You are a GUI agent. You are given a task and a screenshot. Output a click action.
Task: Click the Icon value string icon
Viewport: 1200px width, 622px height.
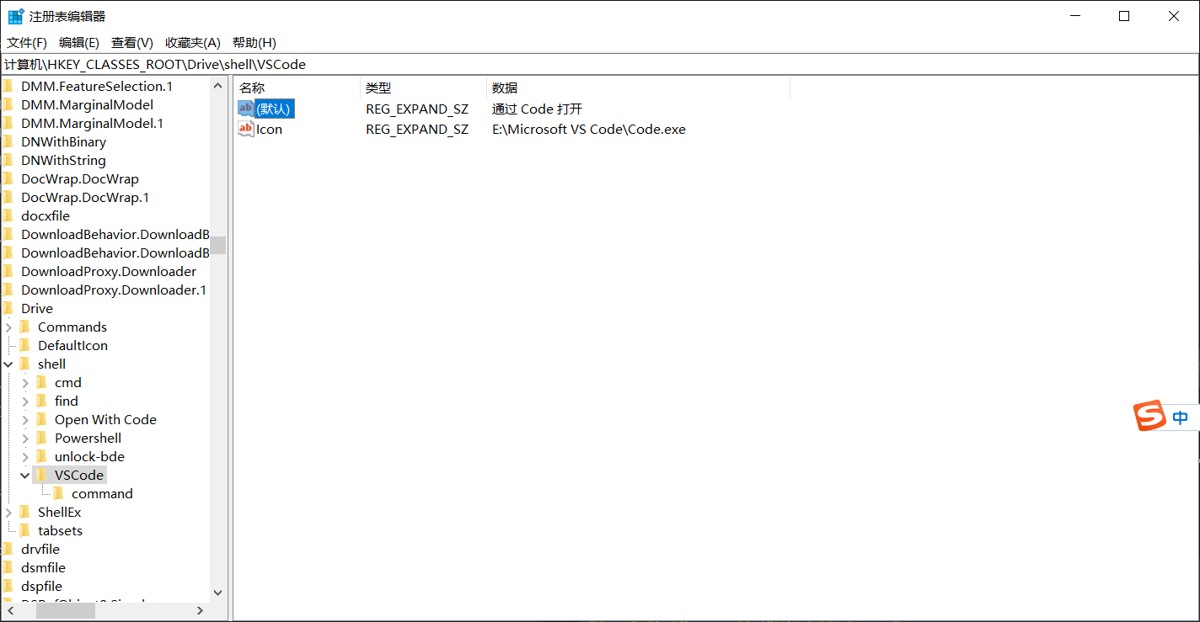246,129
